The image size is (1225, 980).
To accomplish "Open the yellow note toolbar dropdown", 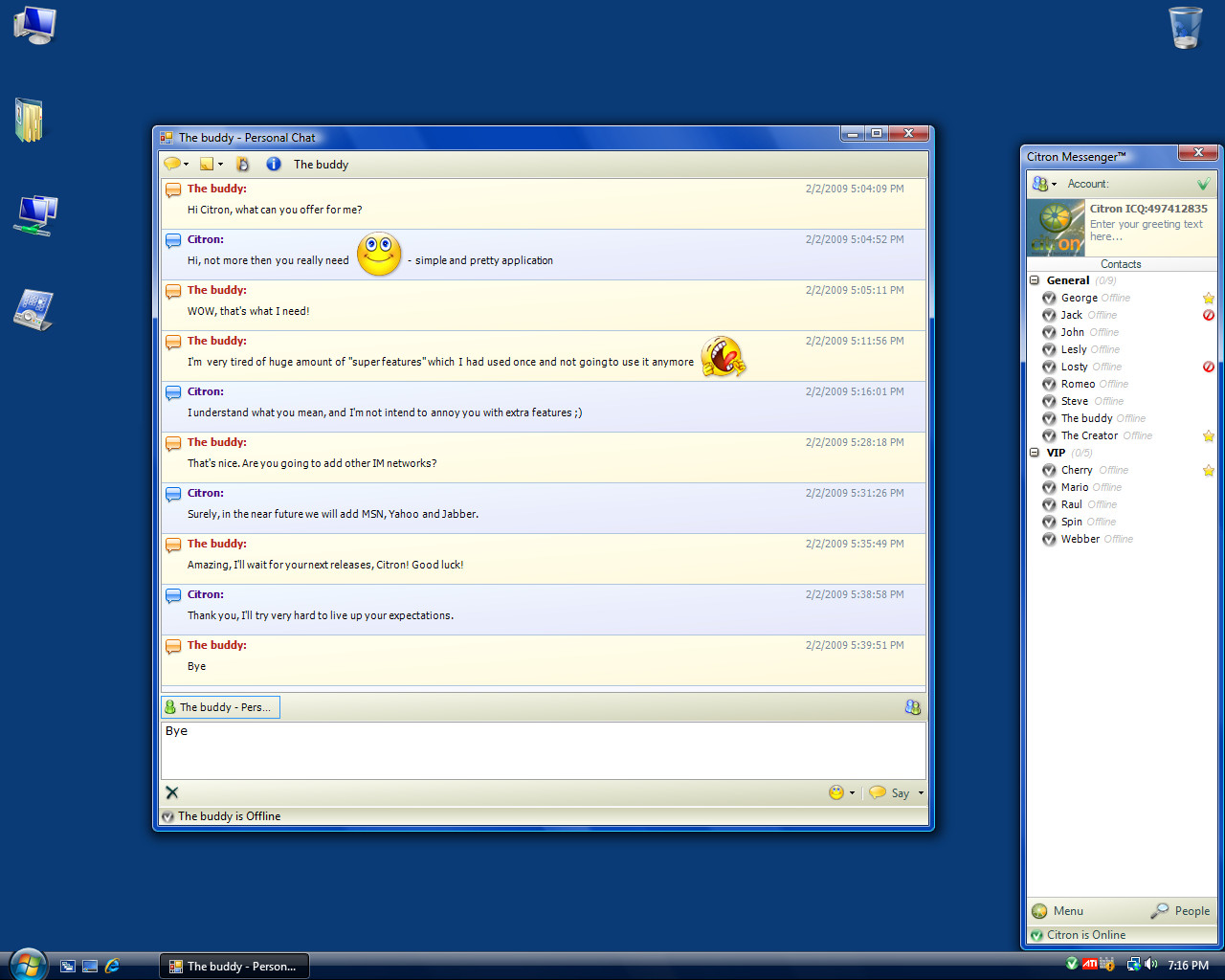I will coord(211,164).
